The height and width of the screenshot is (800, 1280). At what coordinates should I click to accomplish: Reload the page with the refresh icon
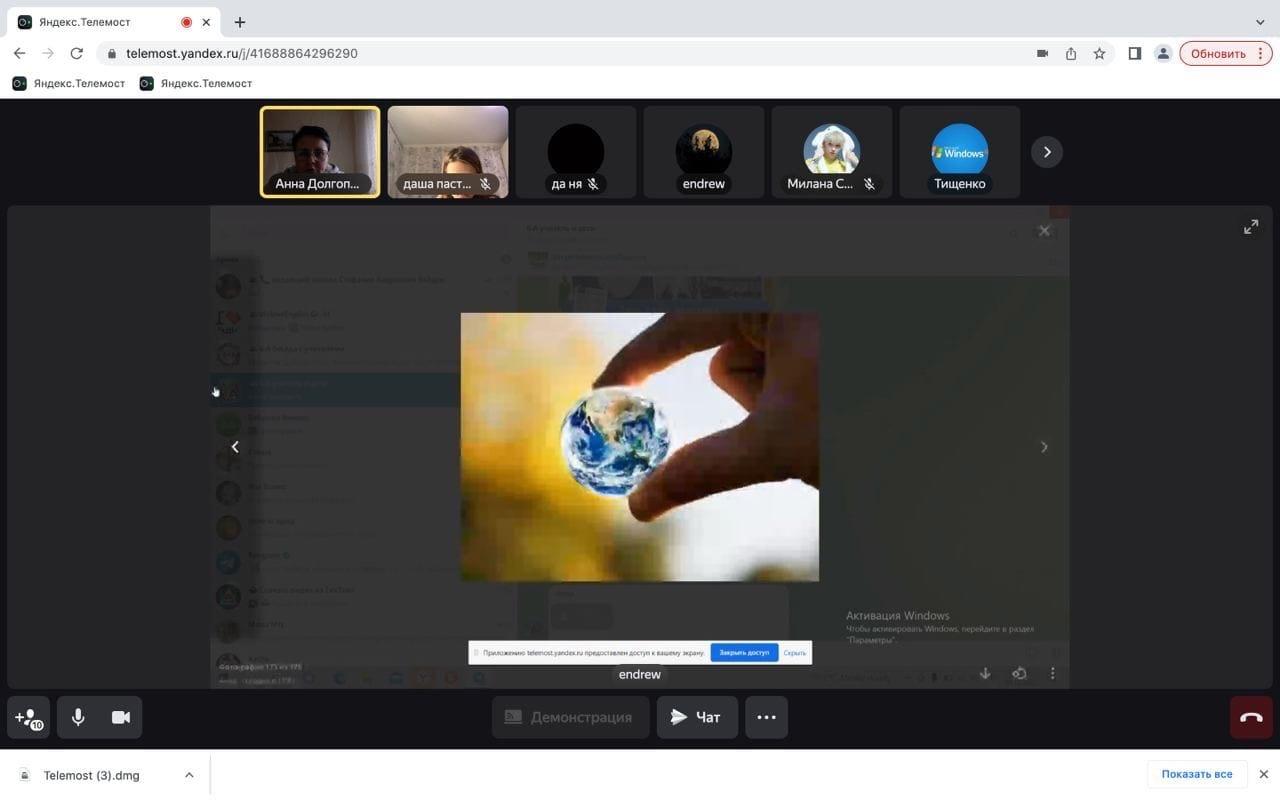pyautogui.click(x=76, y=54)
